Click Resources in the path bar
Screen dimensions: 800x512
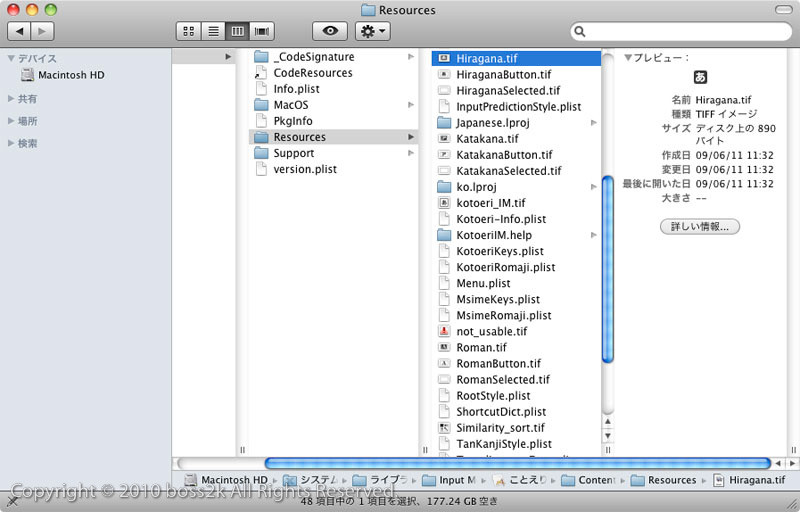663,480
